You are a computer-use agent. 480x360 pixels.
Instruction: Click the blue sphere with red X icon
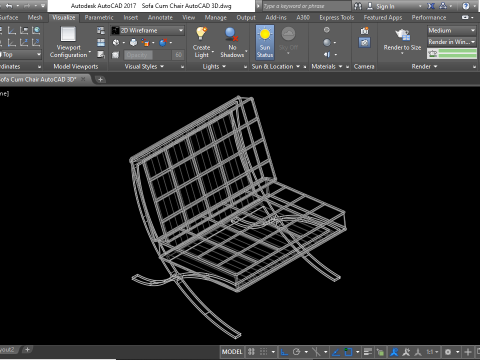[x=163, y=43]
